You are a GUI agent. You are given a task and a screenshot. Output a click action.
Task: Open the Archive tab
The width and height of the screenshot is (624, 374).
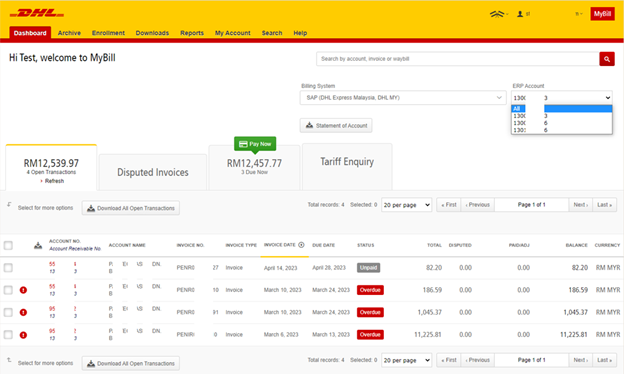click(69, 33)
